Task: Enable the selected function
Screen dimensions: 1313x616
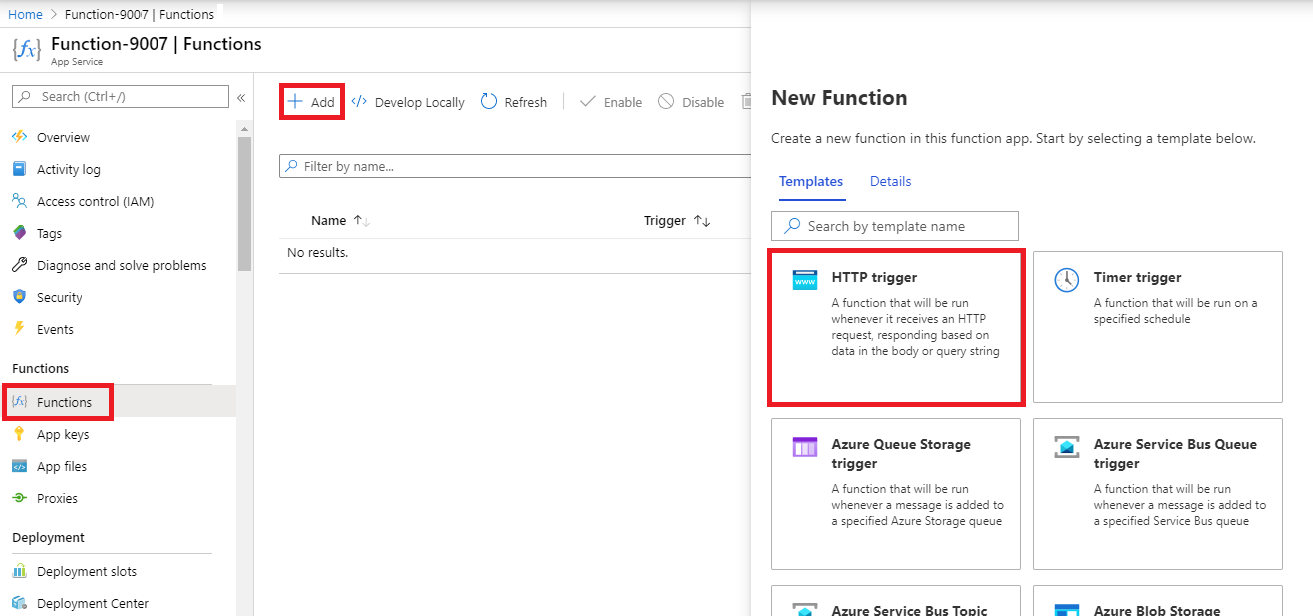Action: [610, 101]
